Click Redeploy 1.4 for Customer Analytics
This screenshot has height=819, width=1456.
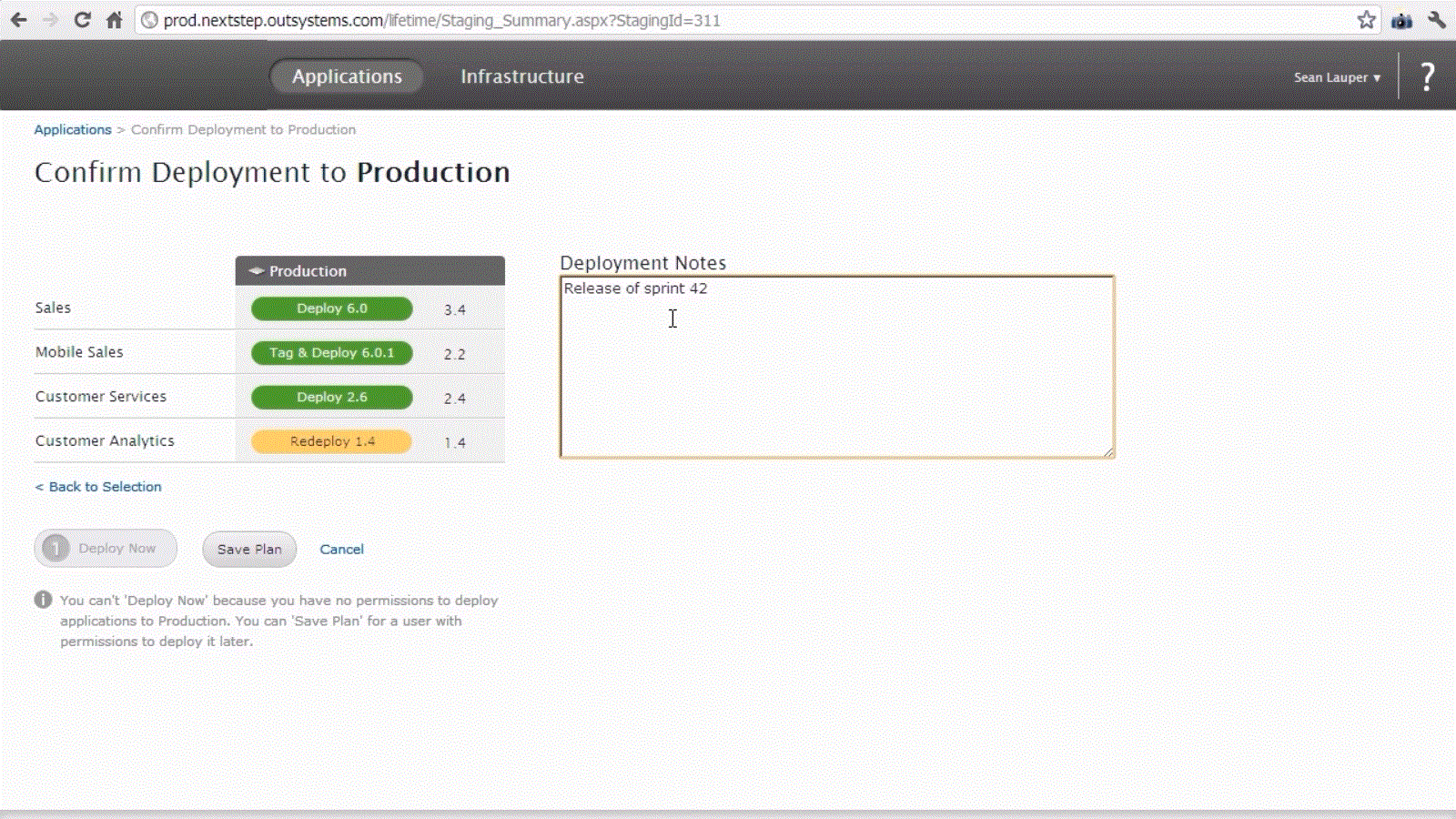pos(331,441)
